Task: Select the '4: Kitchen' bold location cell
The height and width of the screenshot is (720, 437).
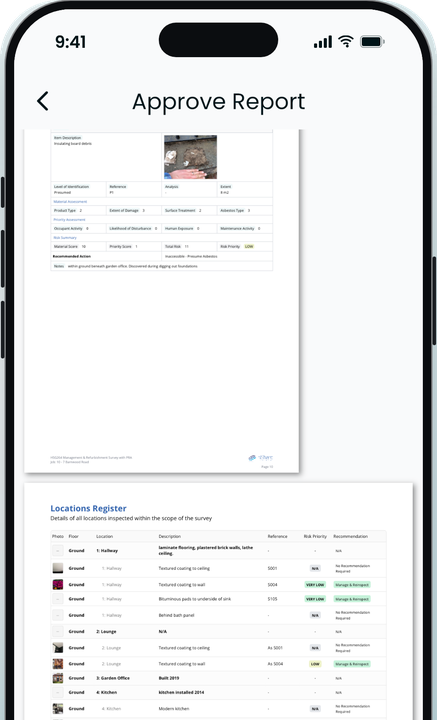Action: pyautogui.click(x=106, y=692)
